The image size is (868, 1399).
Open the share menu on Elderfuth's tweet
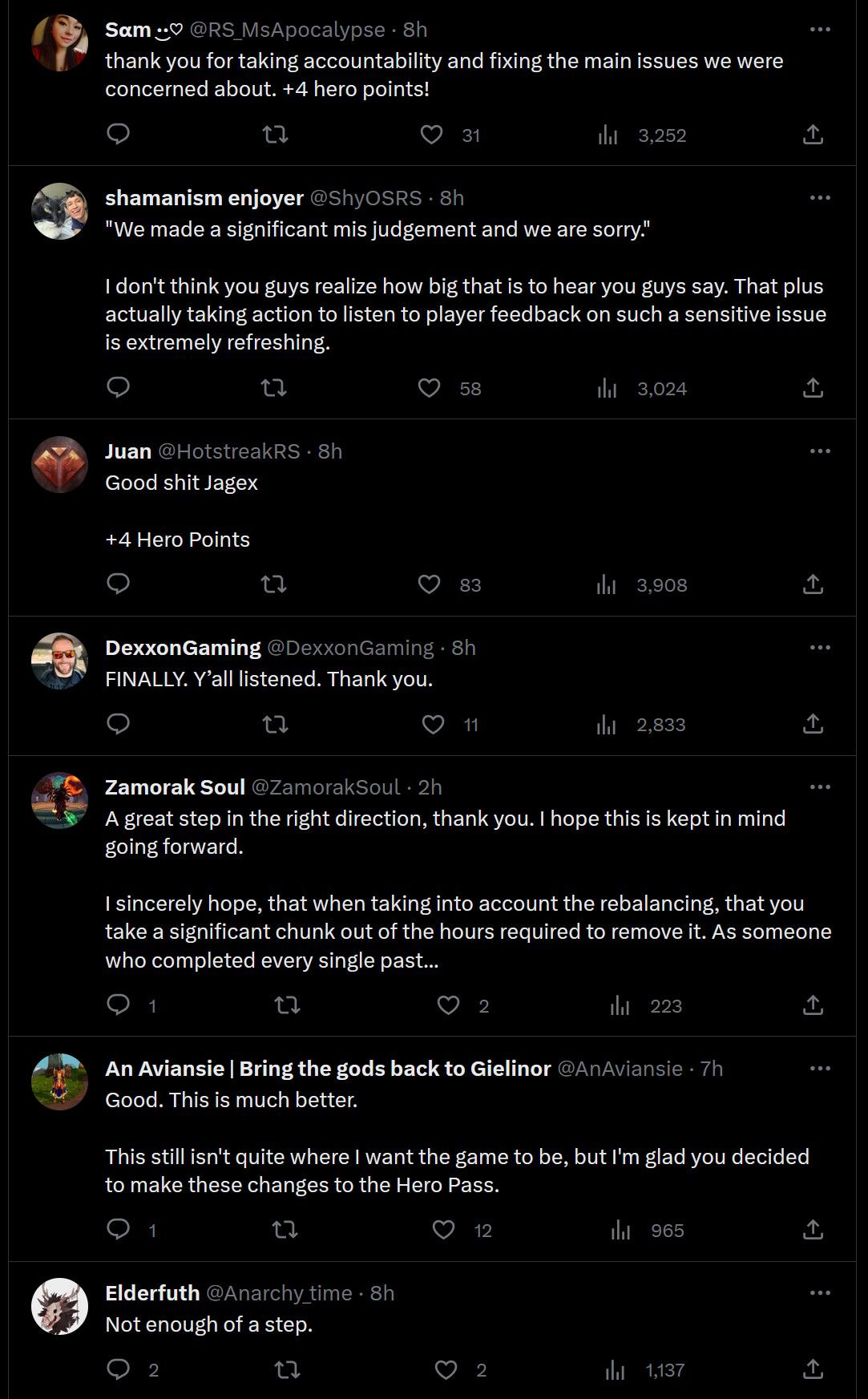pos(813,1370)
